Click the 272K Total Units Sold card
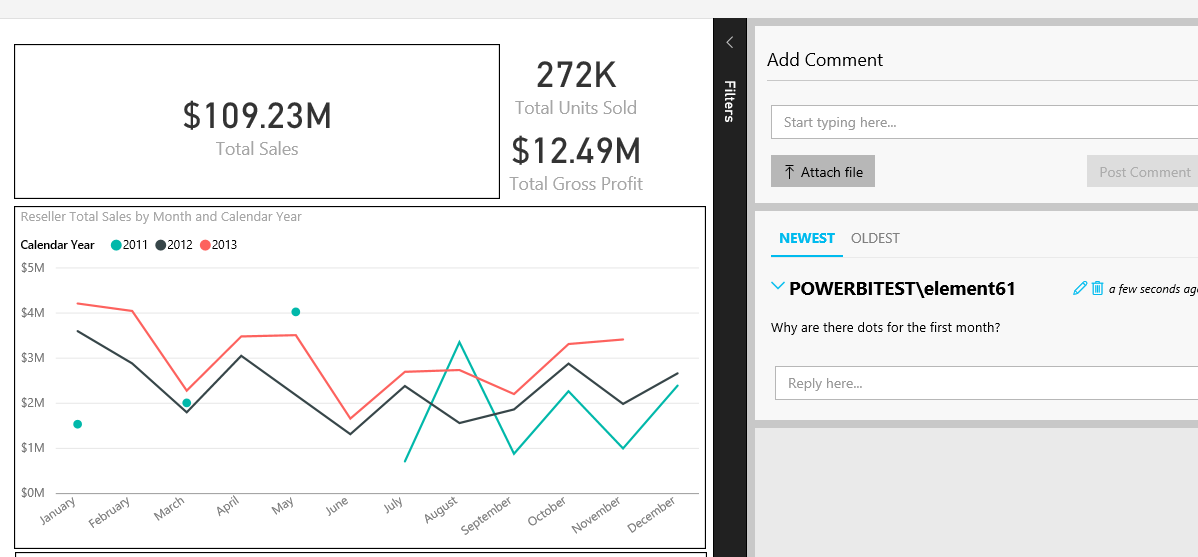Screen dimensions: 1198x557 click(x=576, y=87)
